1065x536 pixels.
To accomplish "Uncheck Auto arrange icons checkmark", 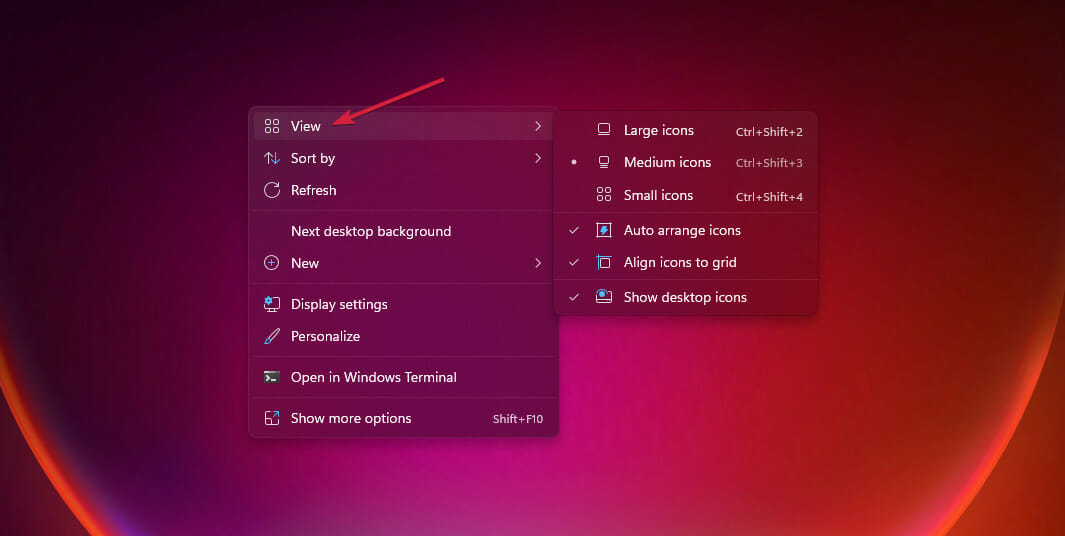I will click(574, 230).
